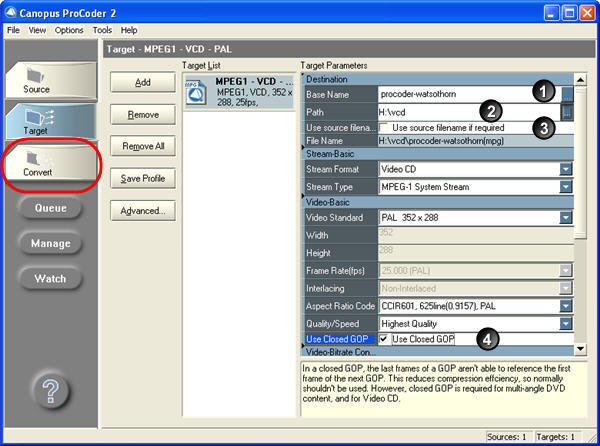Click Sources: 1 in status bar
Image resolution: width=600 pixels, height=446 pixels.
click(x=507, y=437)
